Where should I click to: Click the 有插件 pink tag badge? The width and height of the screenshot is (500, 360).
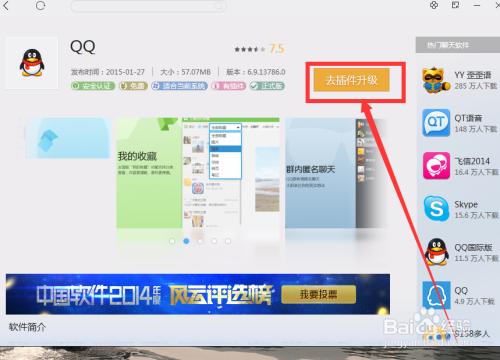pyautogui.click(x=228, y=86)
